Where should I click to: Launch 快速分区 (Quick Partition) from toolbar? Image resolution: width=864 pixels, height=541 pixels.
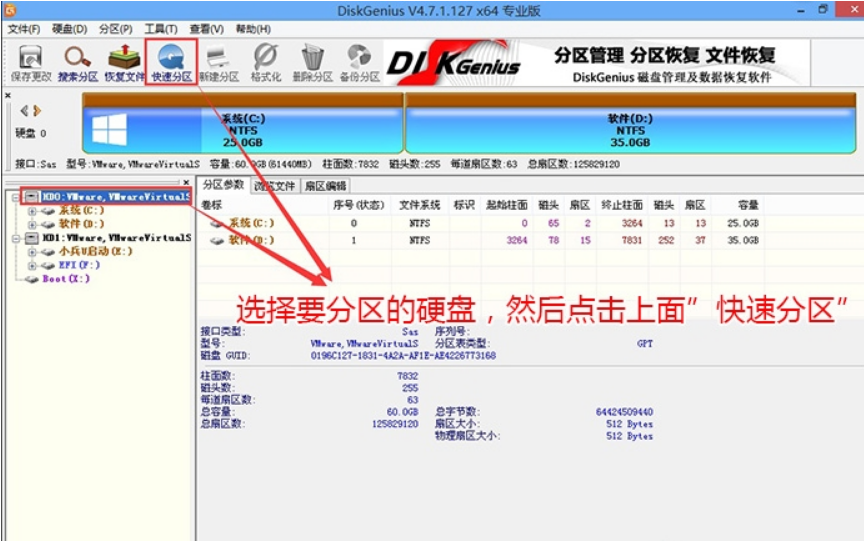[171, 60]
